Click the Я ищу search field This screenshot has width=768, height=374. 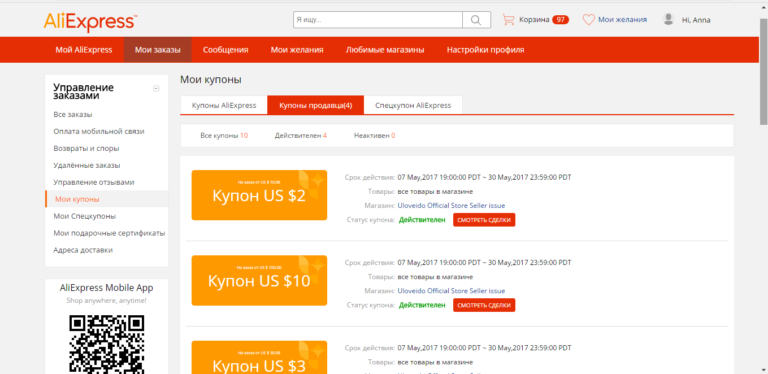coord(378,20)
